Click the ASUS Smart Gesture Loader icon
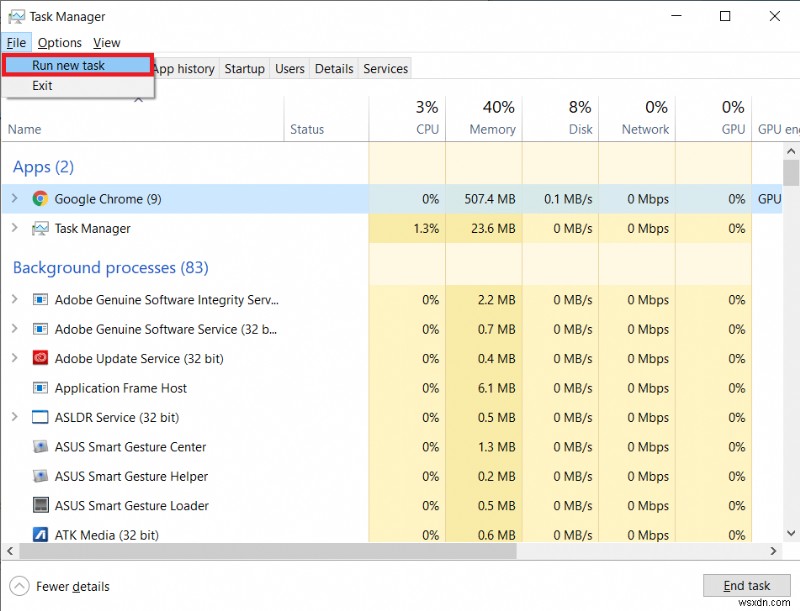Screen dimensions: 800x611 point(40,506)
